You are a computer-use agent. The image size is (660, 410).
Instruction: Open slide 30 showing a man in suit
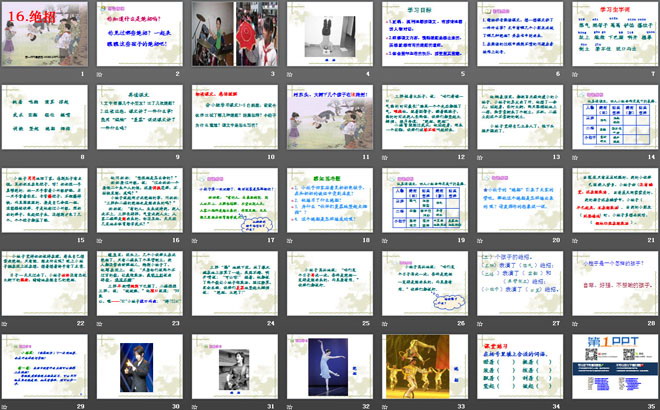(x=141, y=366)
